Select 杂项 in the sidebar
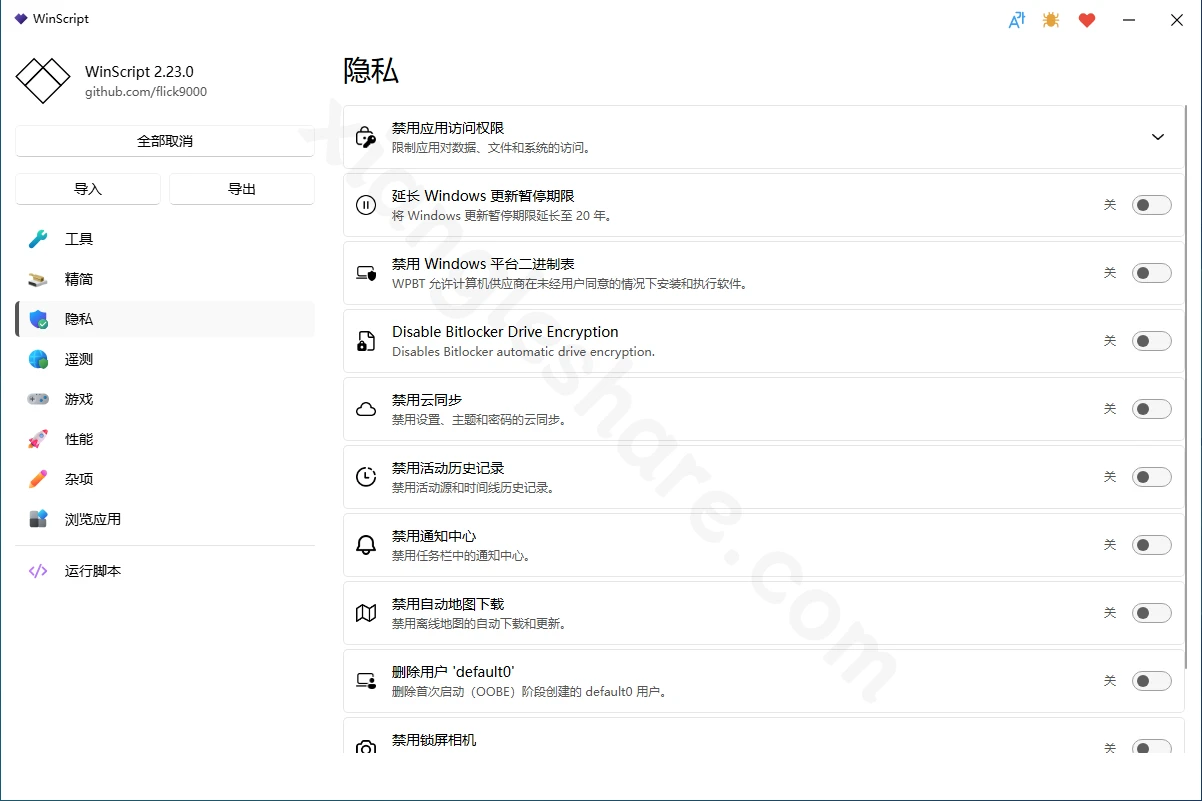1202x801 pixels. point(165,479)
